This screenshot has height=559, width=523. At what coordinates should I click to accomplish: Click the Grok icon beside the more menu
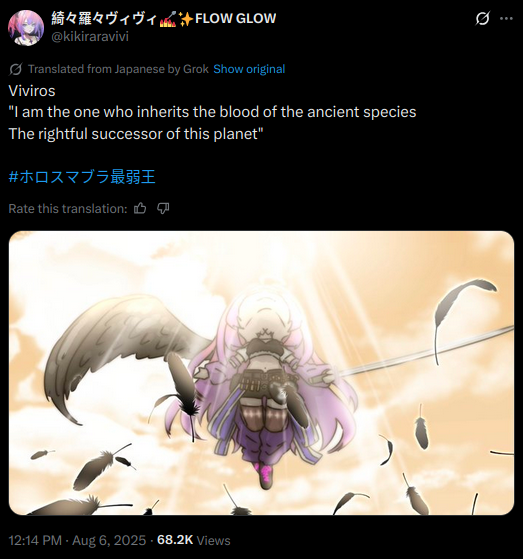(482, 18)
